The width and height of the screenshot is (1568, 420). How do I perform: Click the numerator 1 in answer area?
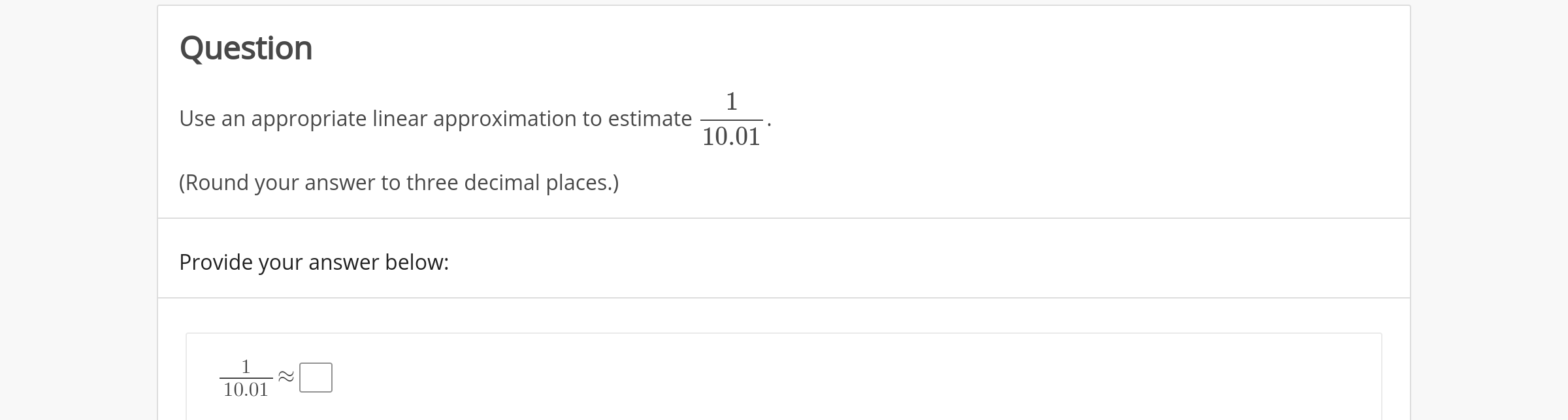point(246,366)
